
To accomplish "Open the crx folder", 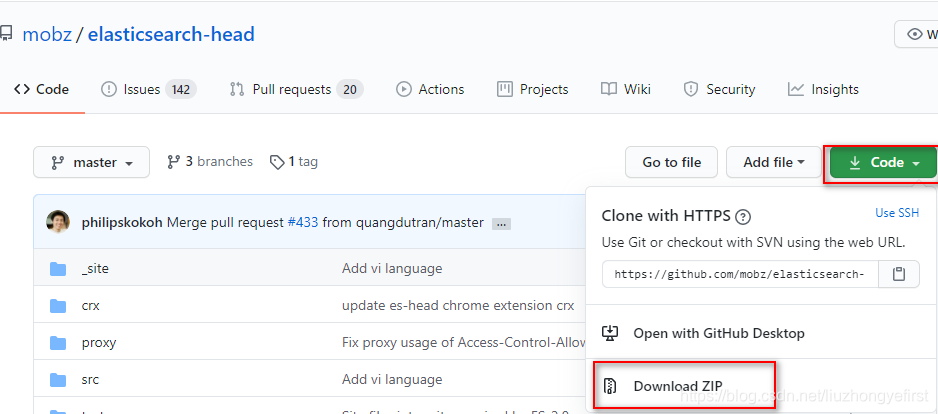I will 90,306.
